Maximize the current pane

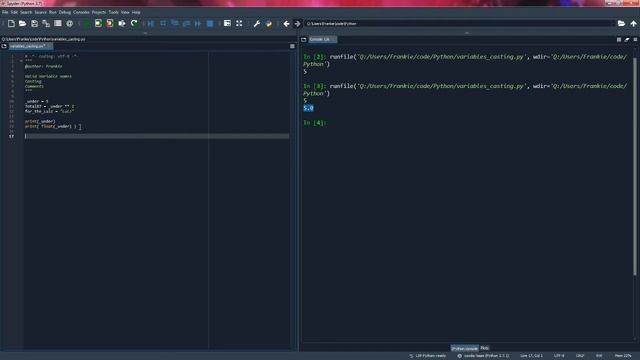tap(227, 24)
